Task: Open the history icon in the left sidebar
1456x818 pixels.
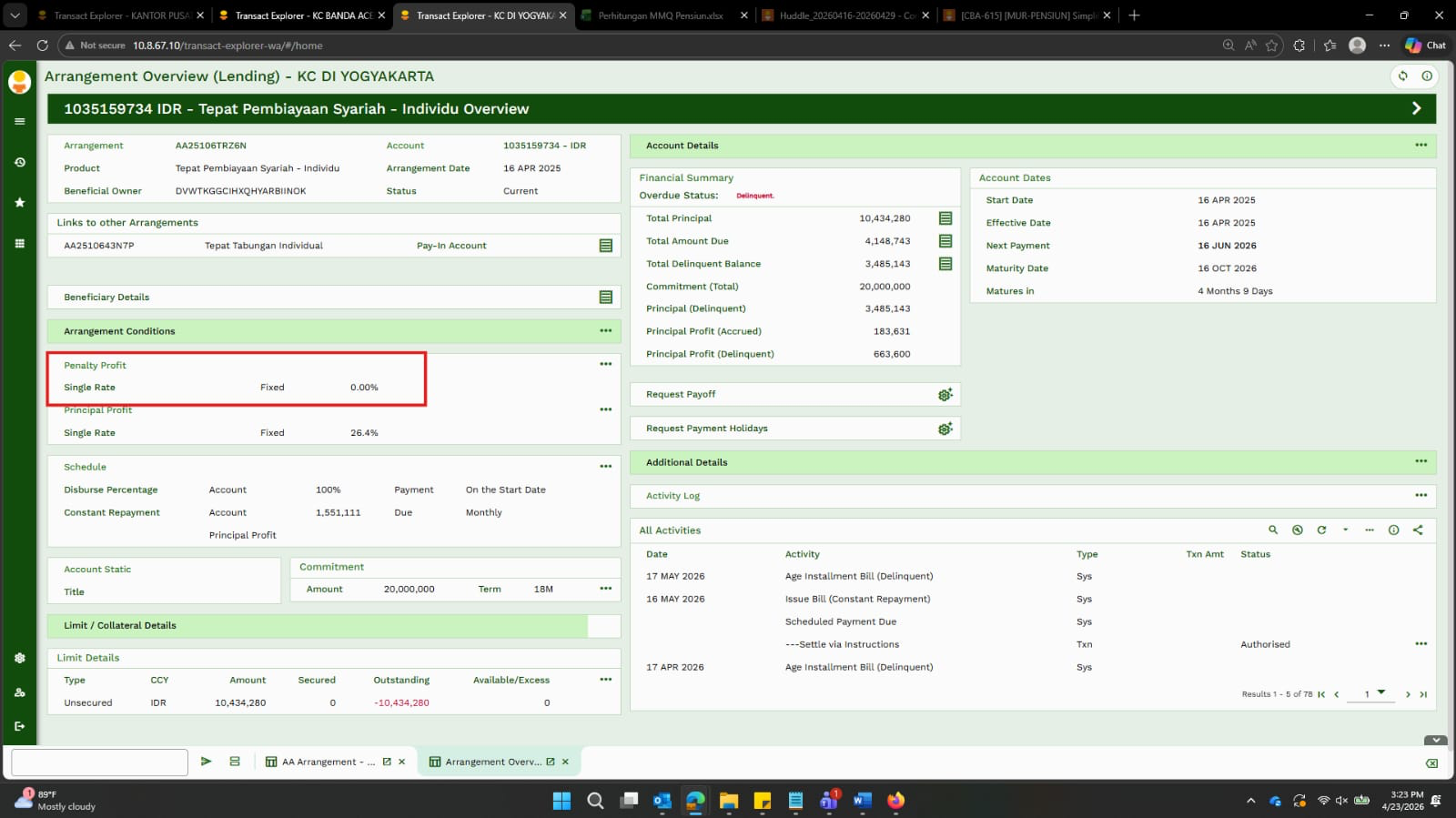Action: click(19, 162)
